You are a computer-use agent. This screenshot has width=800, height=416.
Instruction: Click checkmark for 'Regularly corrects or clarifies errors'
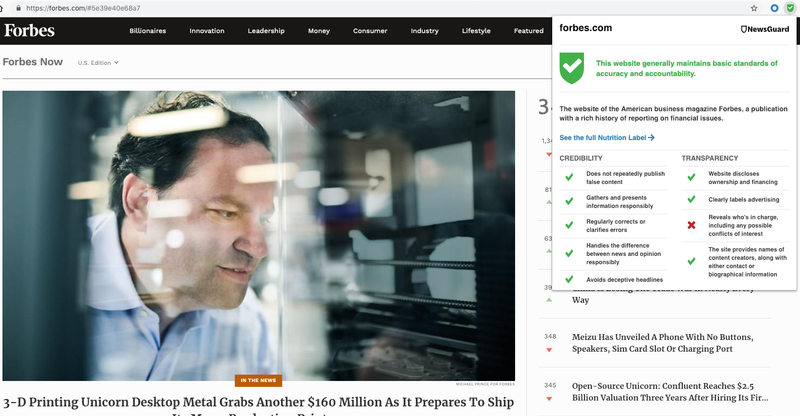click(569, 225)
